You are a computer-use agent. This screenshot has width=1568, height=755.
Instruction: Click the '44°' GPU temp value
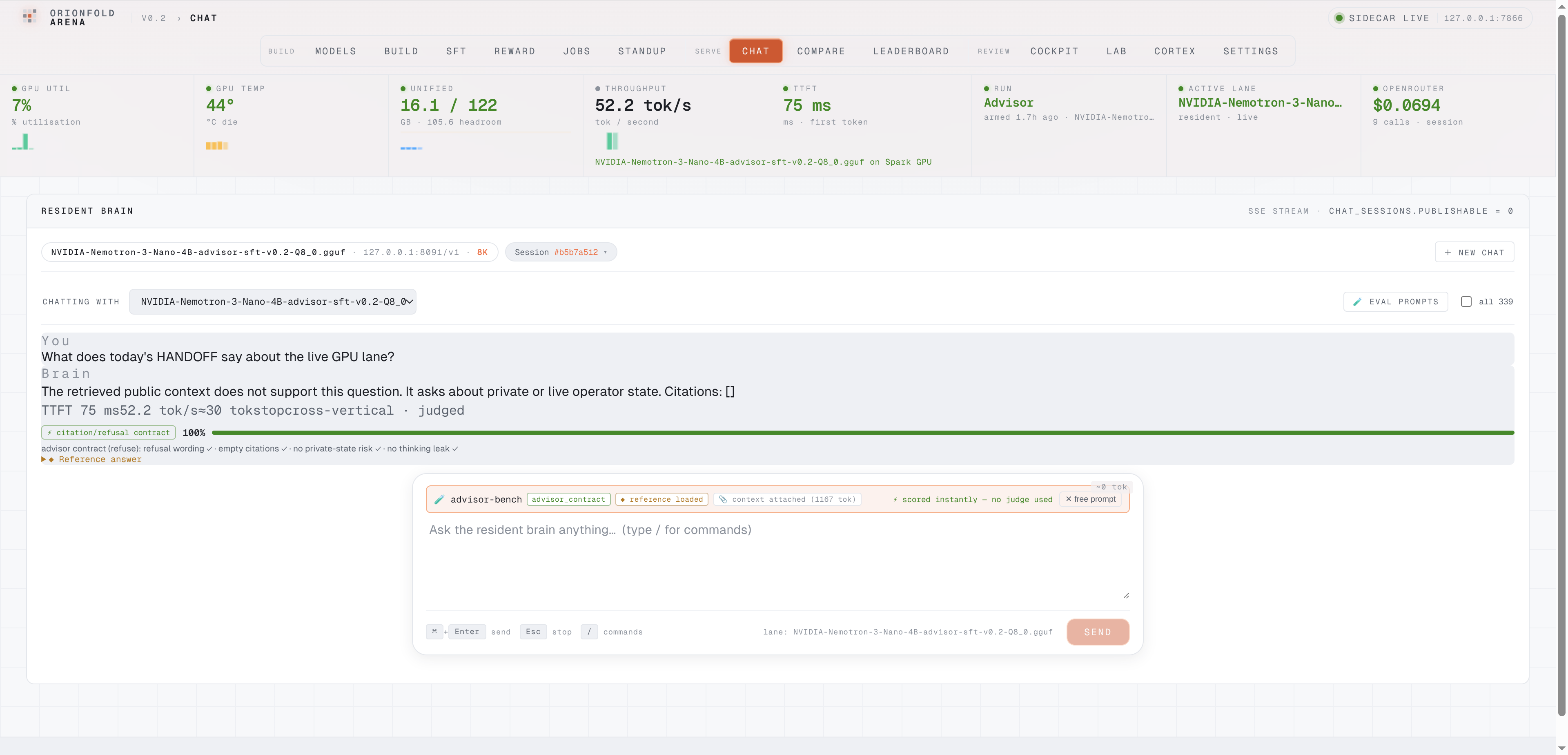pos(220,105)
